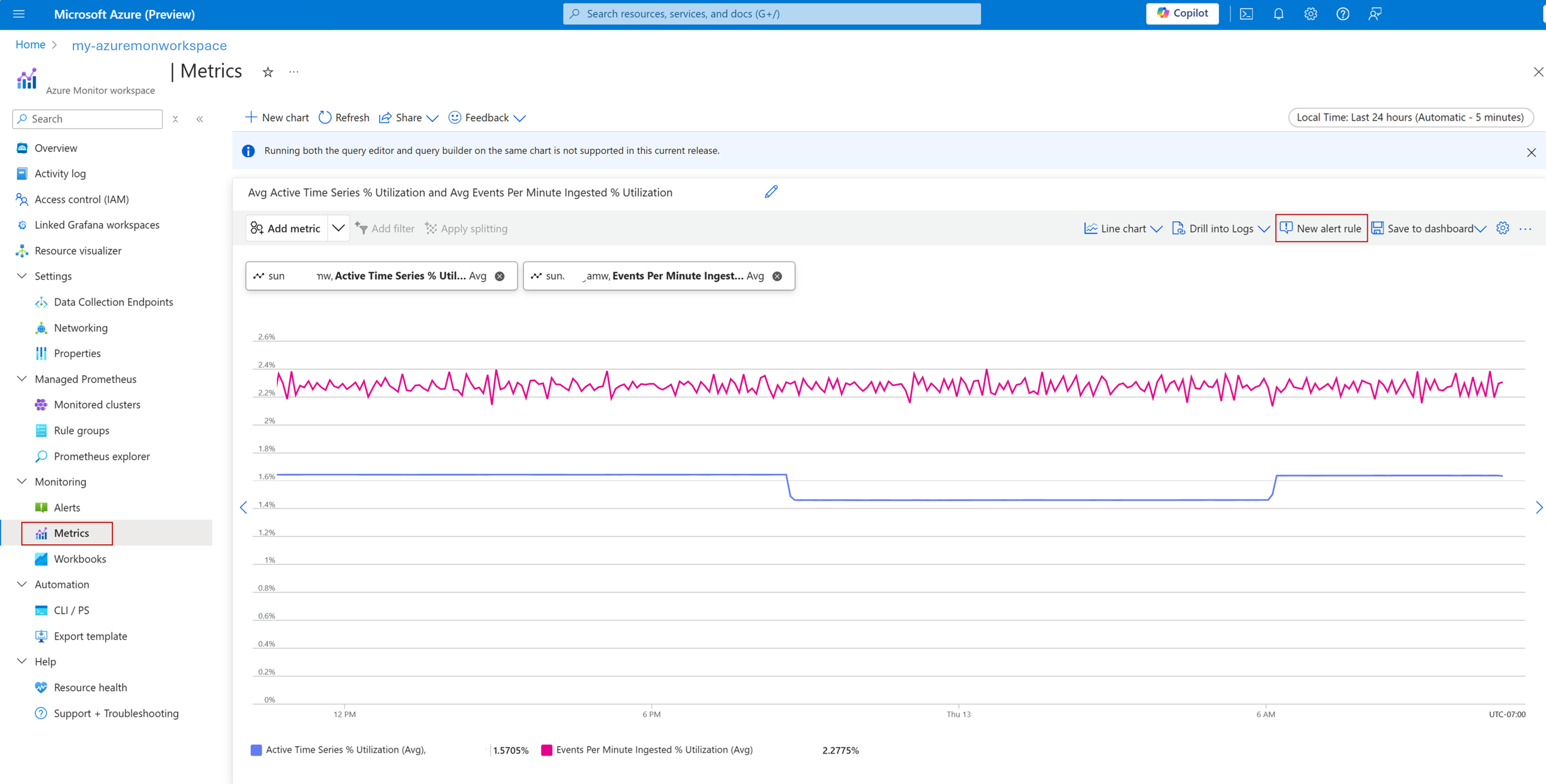
Task: Click the blue Active Time Series legend swatch
Action: [x=256, y=750]
